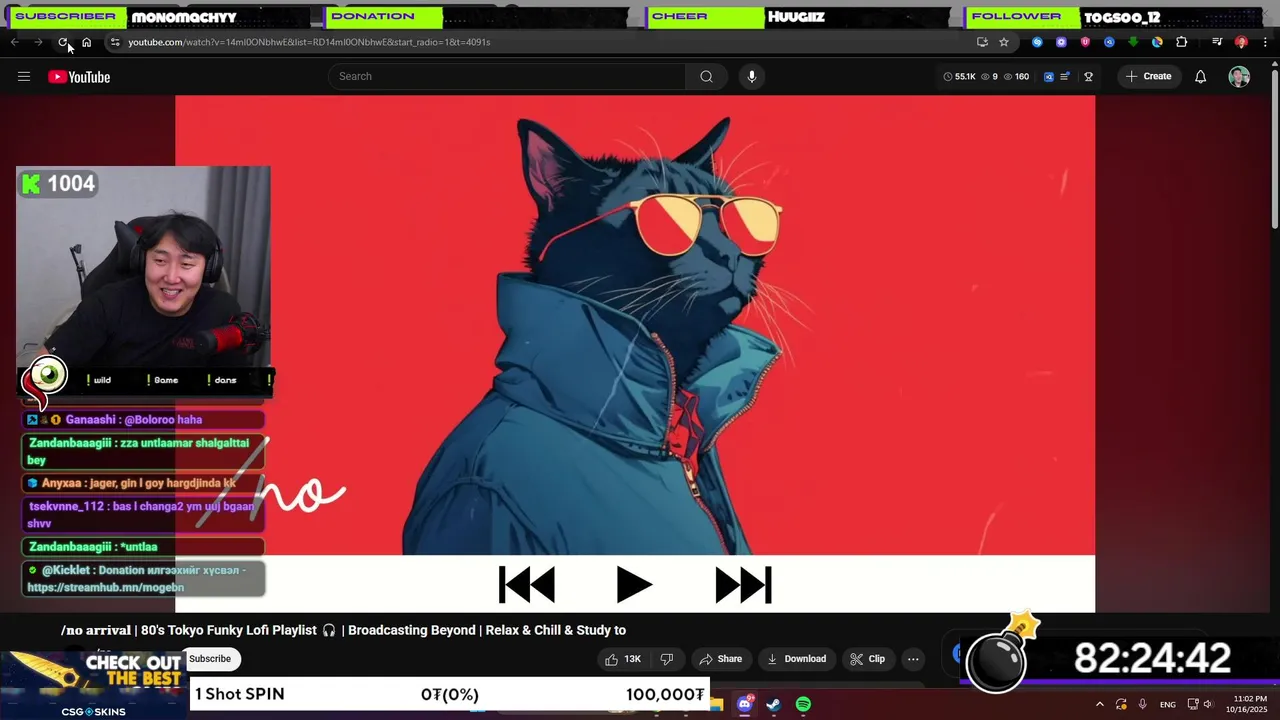1280x720 pixels.
Task: Focus the YouTube search field
Action: tap(507, 77)
